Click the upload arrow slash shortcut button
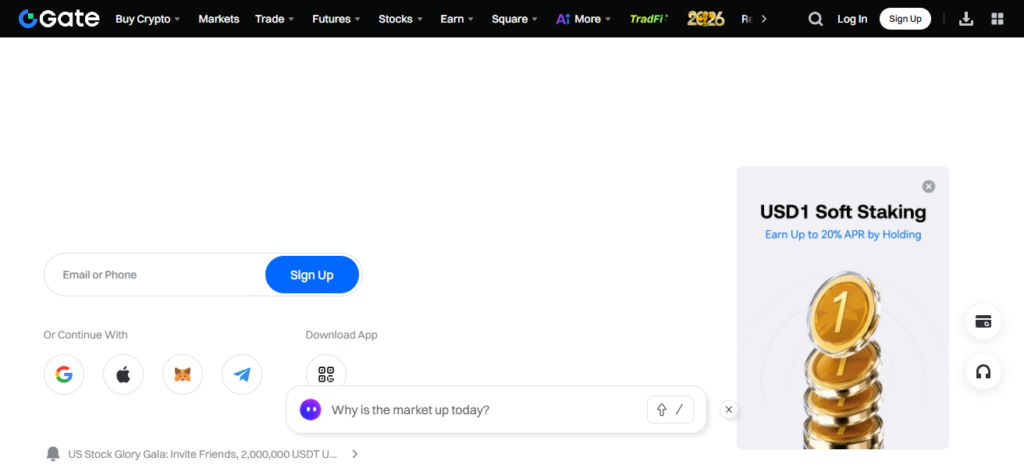 click(670, 410)
